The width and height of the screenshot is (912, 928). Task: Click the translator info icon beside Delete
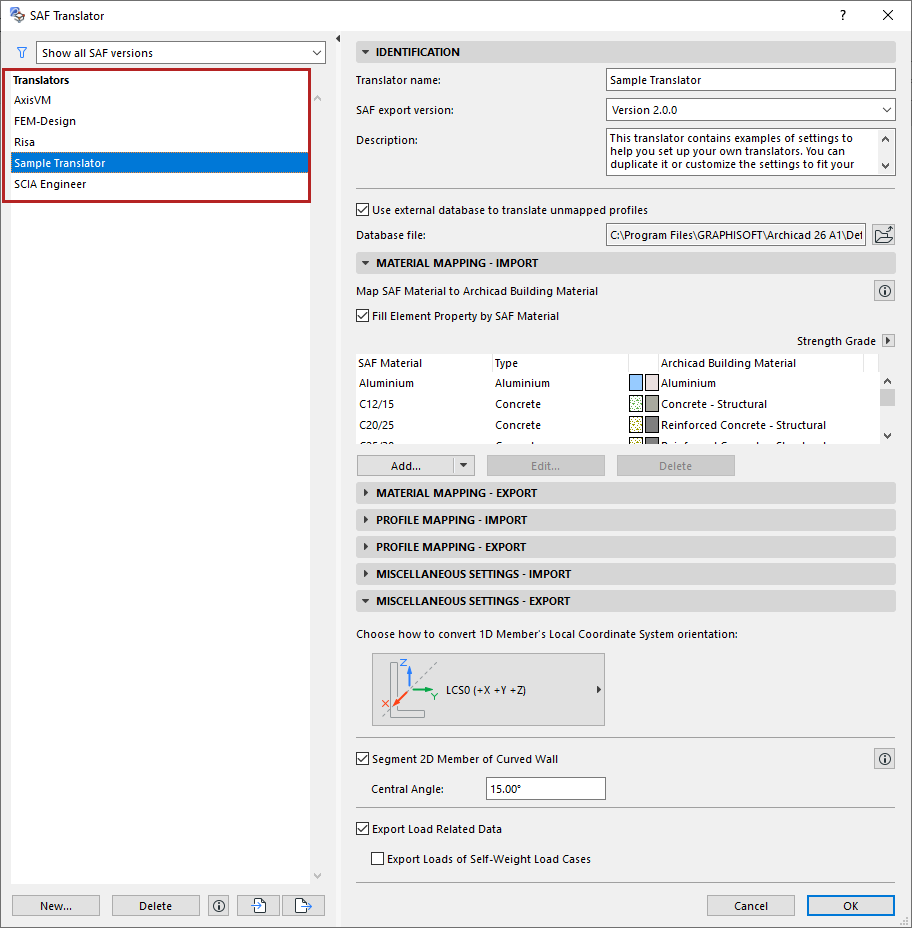tap(219, 906)
